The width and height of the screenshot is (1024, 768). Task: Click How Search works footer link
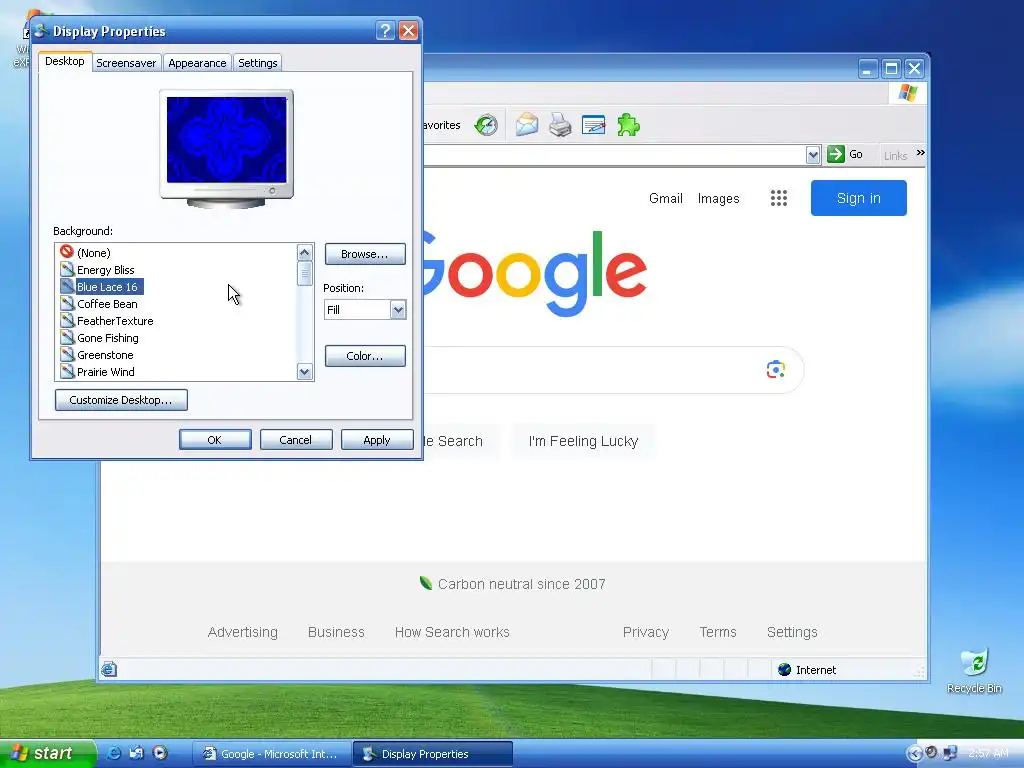pyautogui.click(x=452, y=632)
